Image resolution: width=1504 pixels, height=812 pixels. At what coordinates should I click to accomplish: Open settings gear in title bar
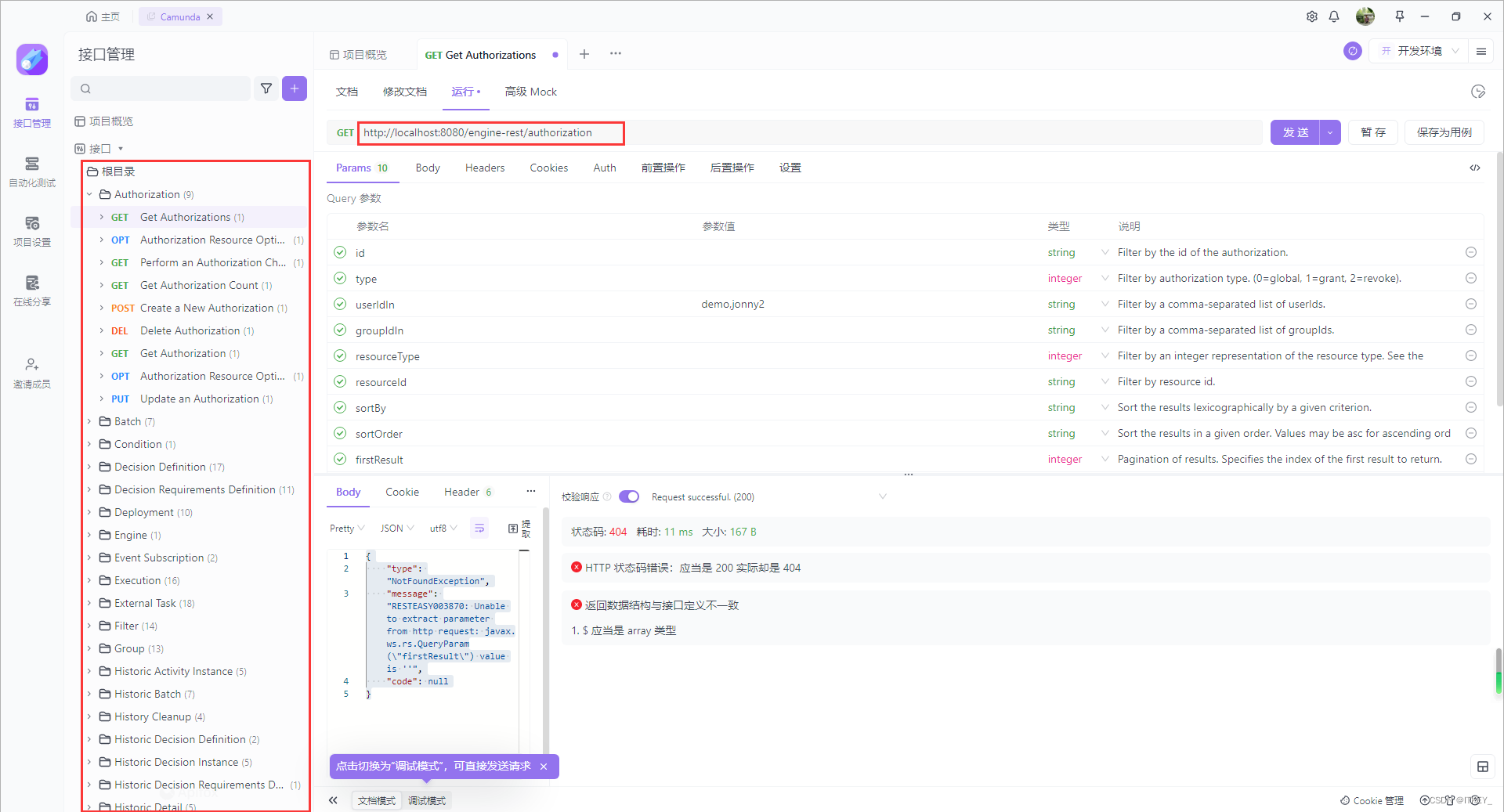(x=1312, y=16)
